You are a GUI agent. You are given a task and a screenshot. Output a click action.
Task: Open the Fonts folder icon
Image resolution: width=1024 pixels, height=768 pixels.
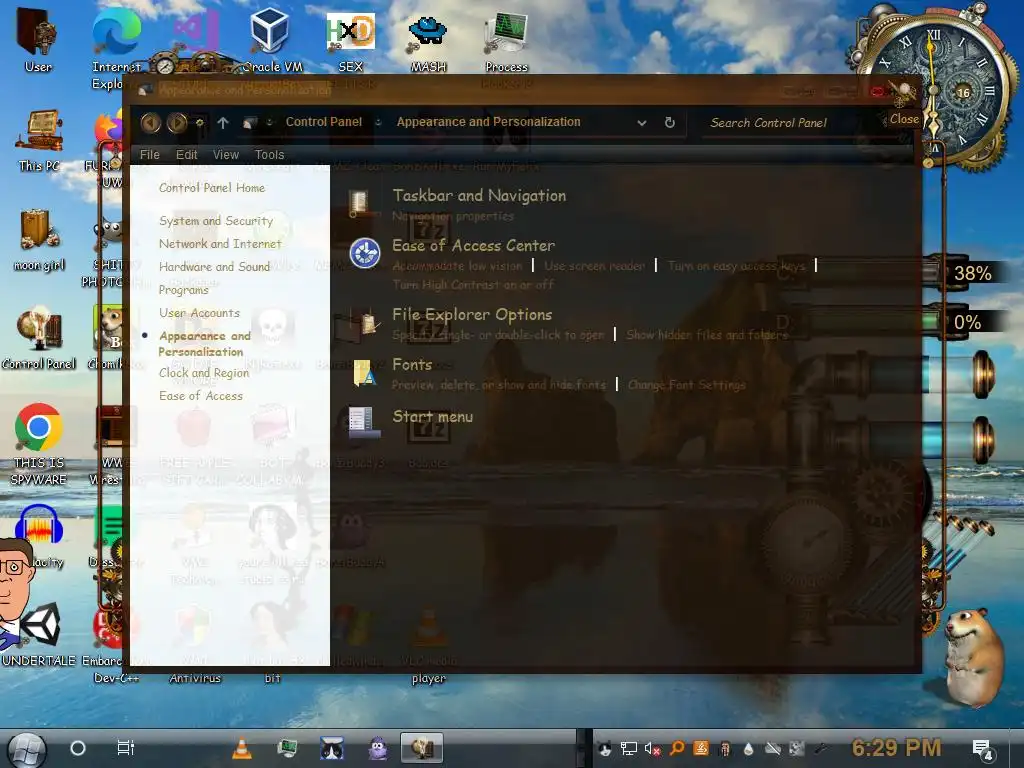(364, 372)
